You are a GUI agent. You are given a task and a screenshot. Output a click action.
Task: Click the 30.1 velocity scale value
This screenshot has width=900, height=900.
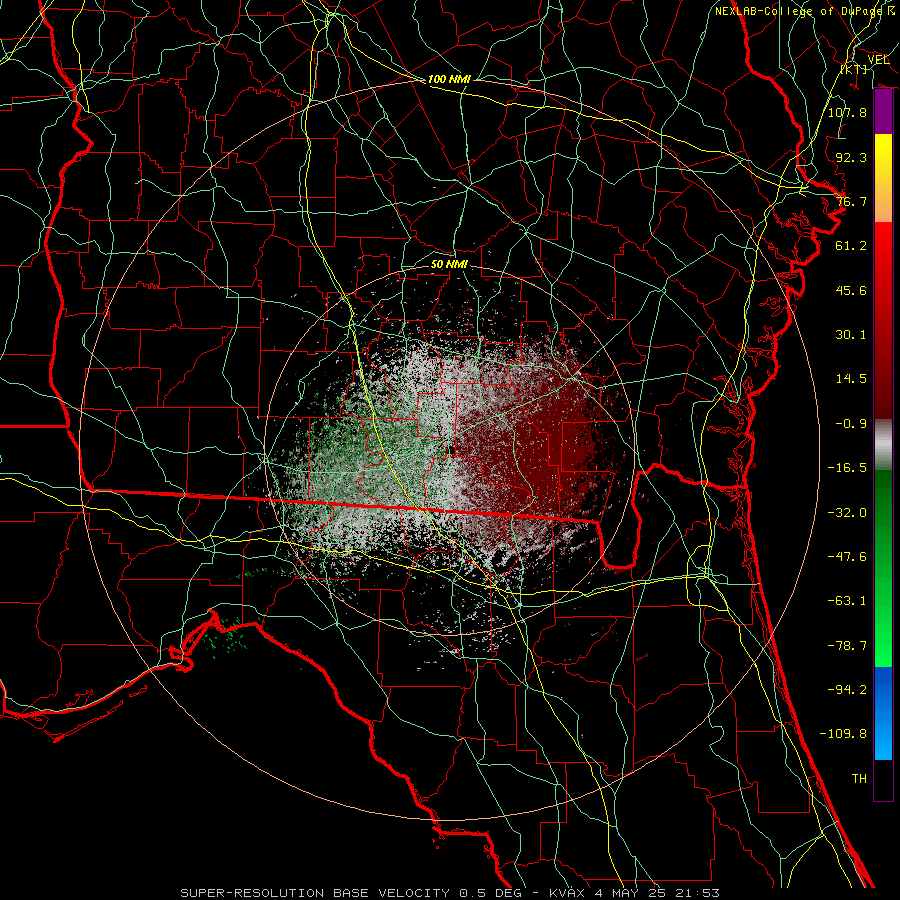pos(851,335)
